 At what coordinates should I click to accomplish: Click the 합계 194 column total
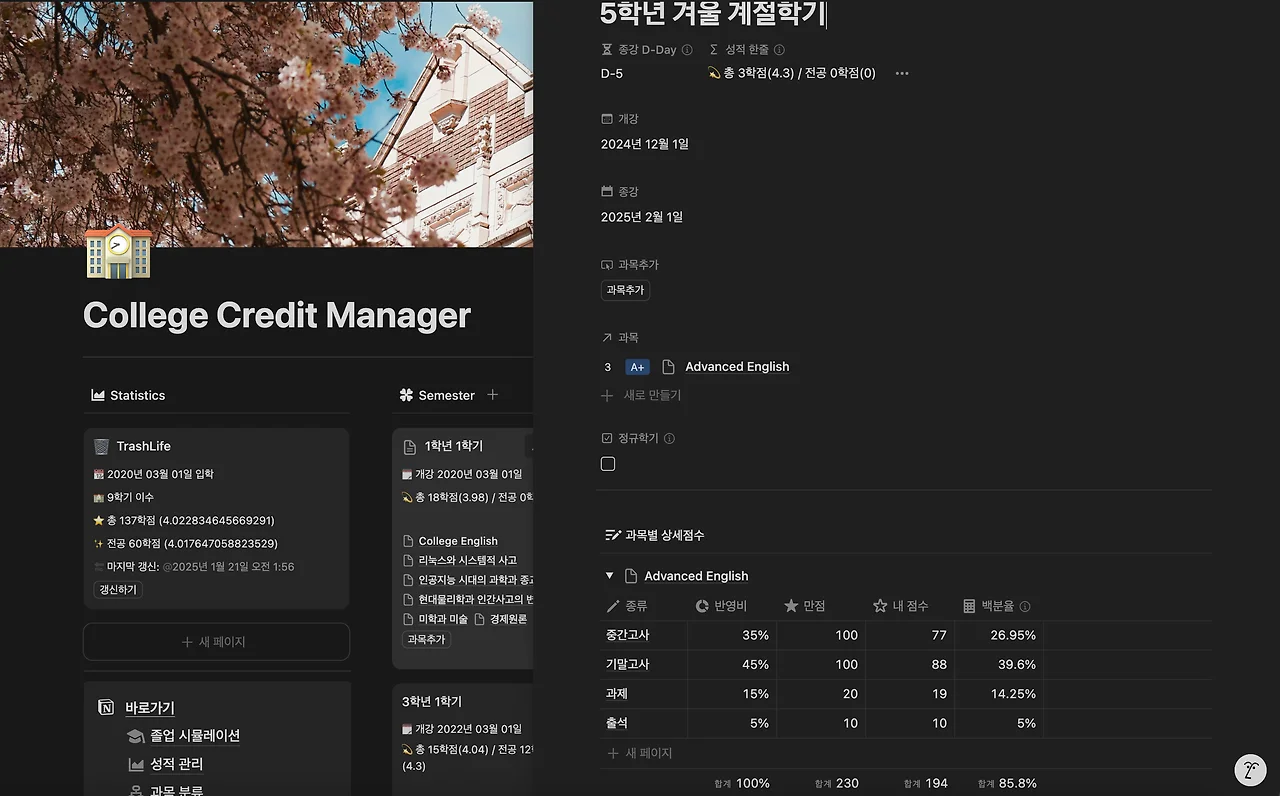coord(925,783)
